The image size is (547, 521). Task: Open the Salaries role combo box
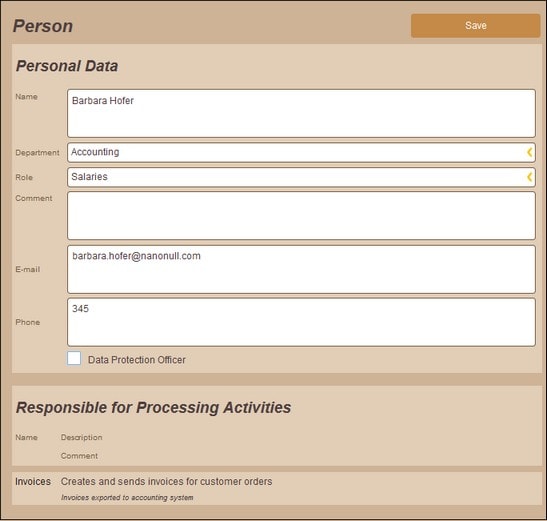[301, 177]
